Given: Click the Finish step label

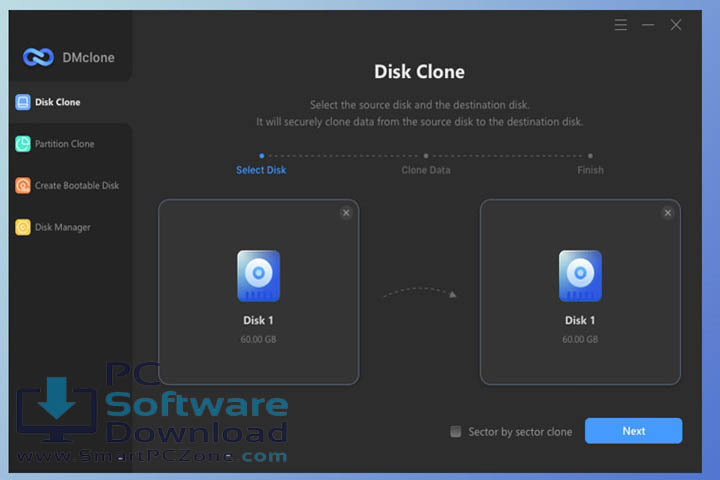Looking at the screenshot, I should pyautogui.click(x=590, y=170).
